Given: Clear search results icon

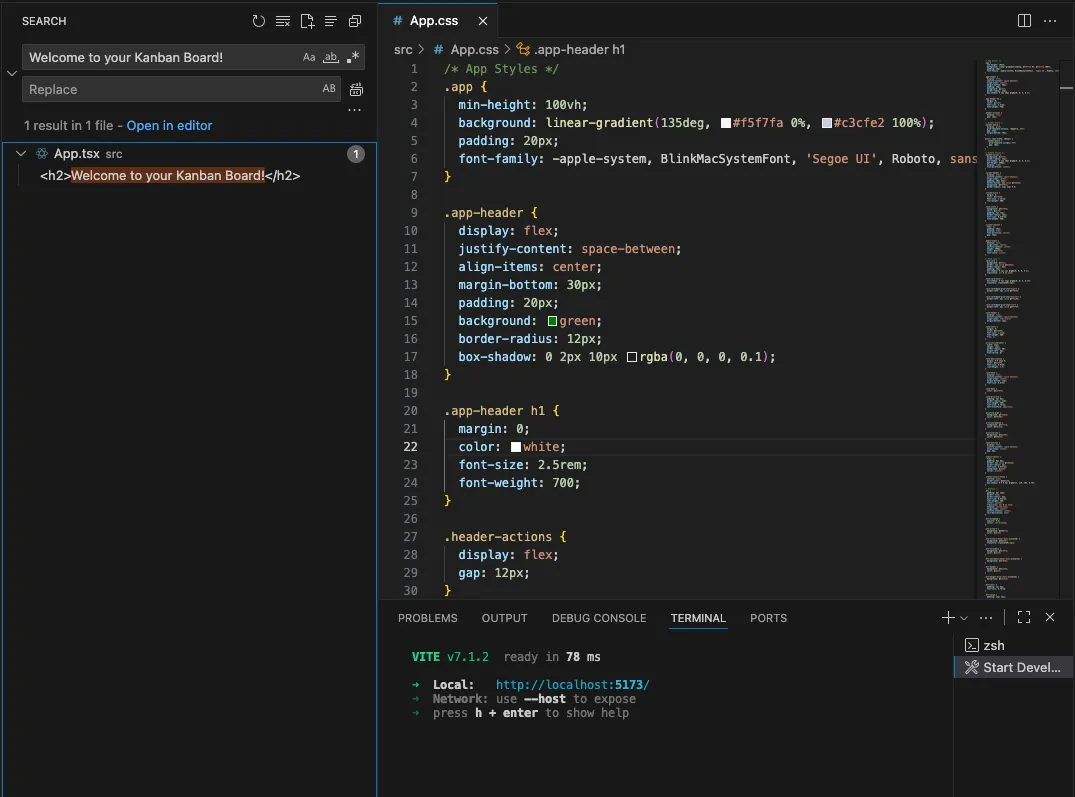Looking at the screenshot, I should click(x=282, y=21).
